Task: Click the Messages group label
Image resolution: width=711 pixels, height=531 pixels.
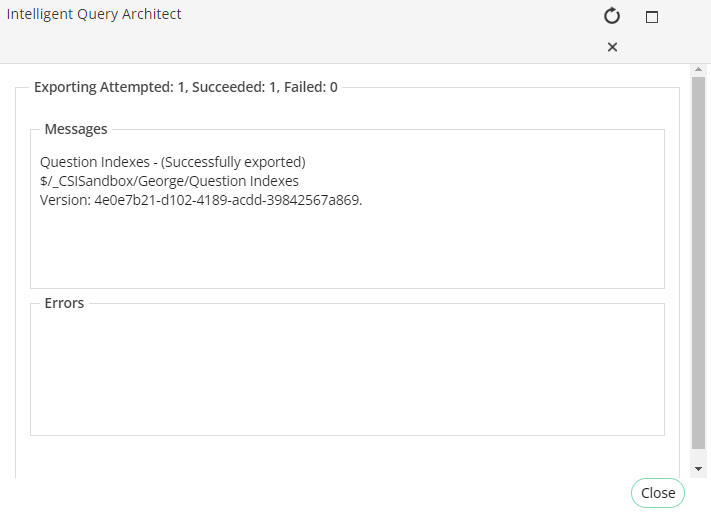Action: (x=76, y=129)
